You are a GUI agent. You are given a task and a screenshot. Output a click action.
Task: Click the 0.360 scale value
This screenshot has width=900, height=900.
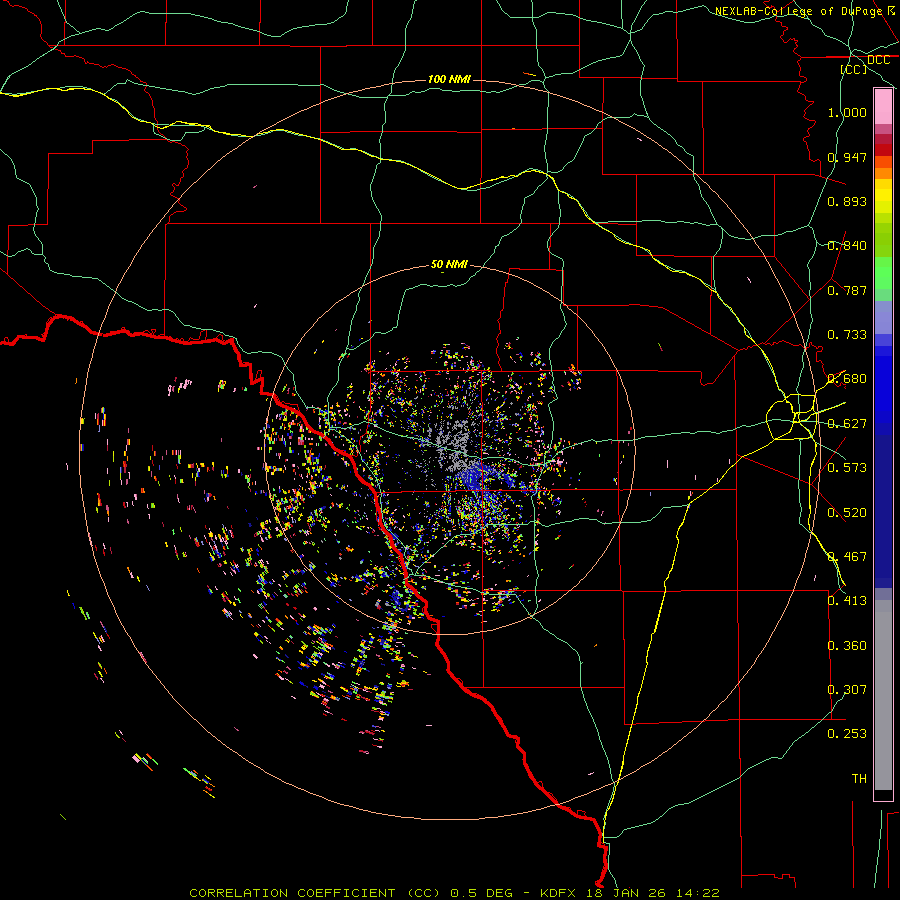(x=847, y=646)
